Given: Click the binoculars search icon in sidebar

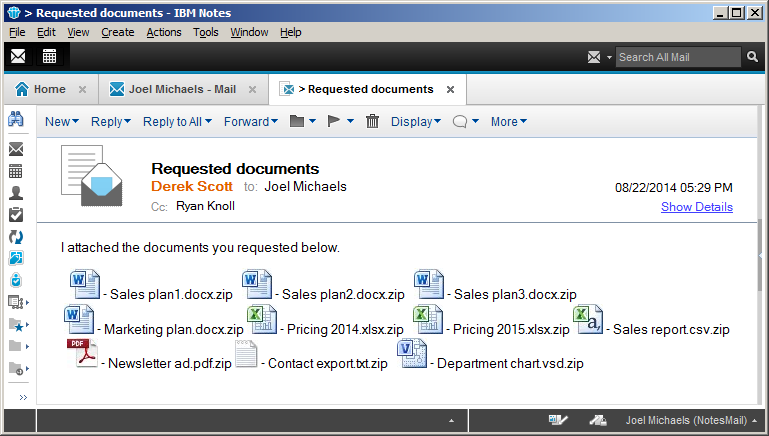Looking at the screenshot, I should [16, 120].
